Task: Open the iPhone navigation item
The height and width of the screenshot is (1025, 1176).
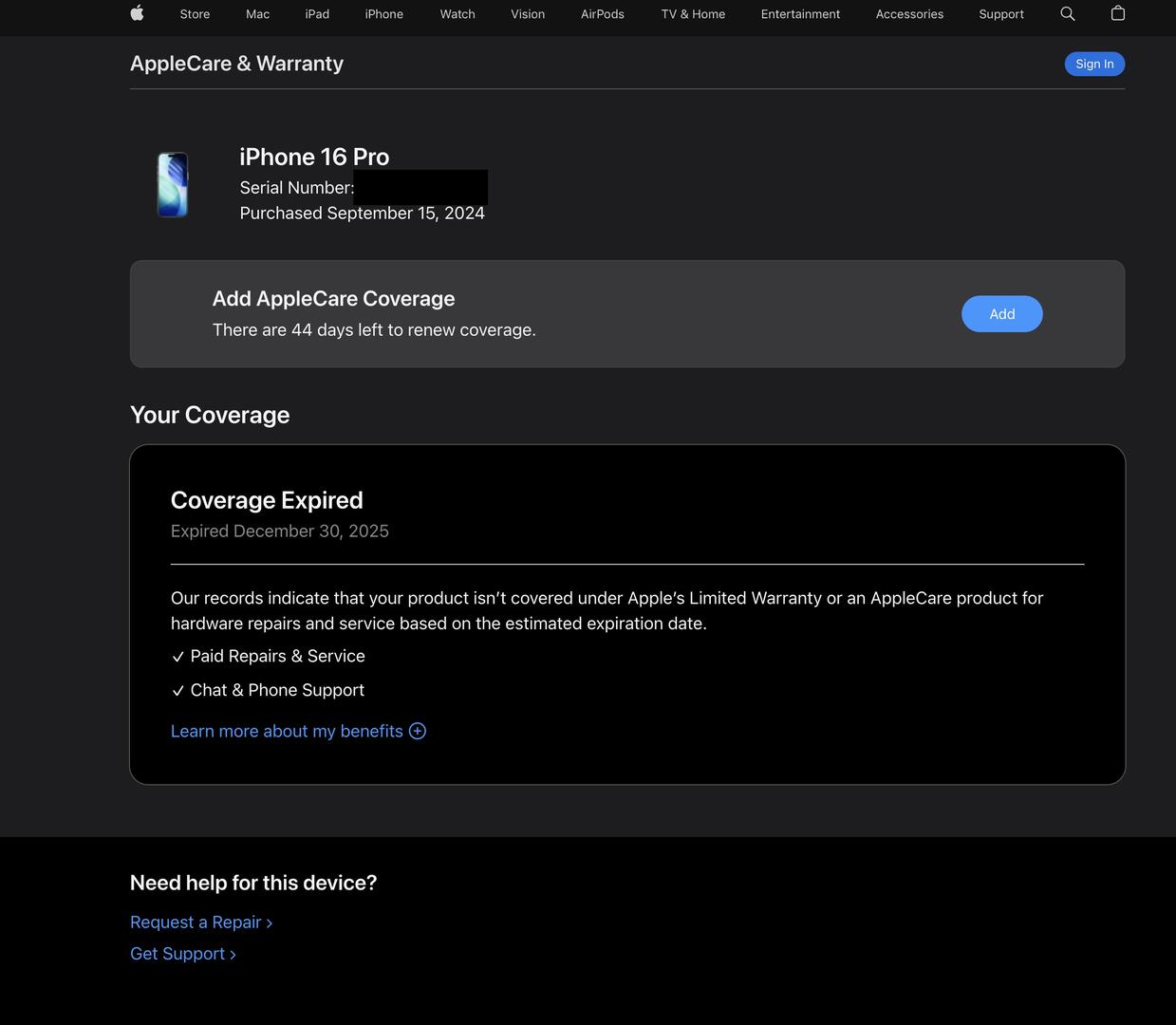Action: coord(384,14)
